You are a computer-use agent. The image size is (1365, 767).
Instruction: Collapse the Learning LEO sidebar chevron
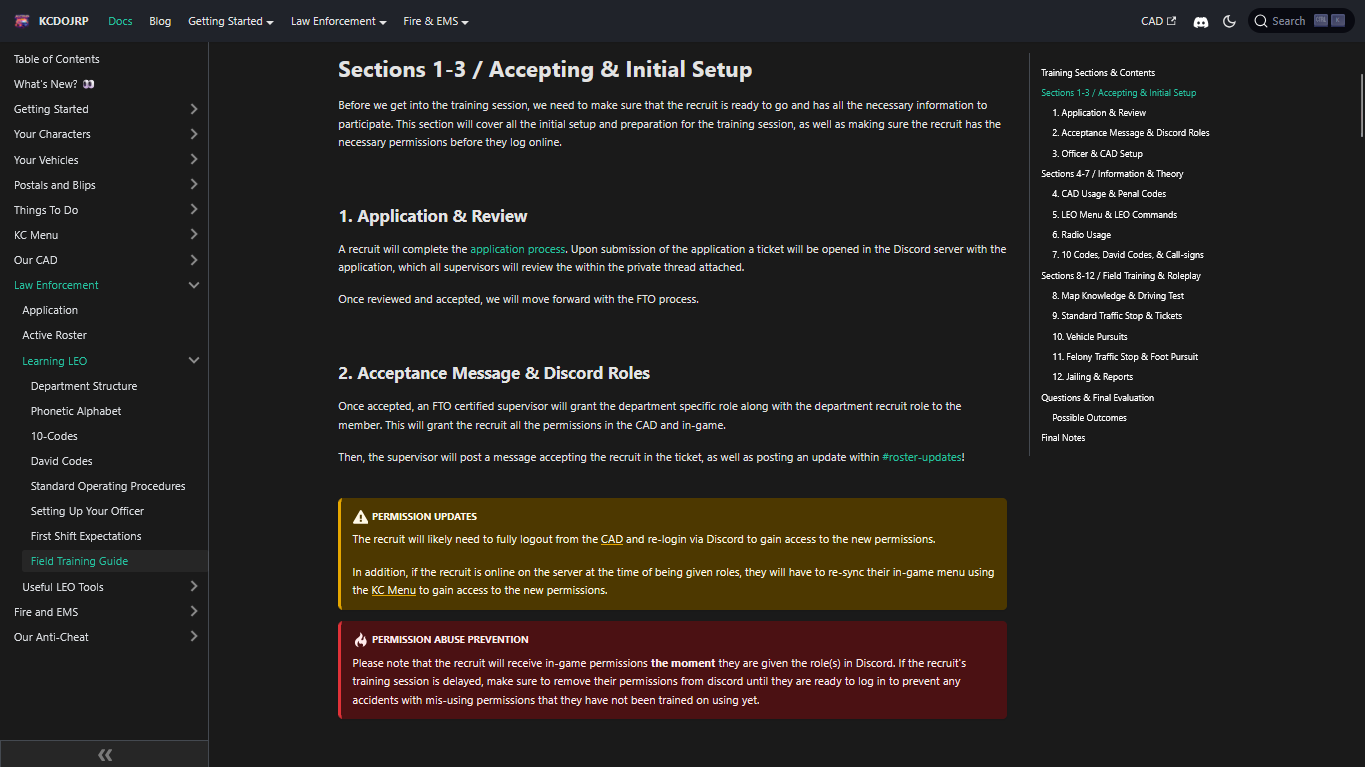click(x=194, y=361)
